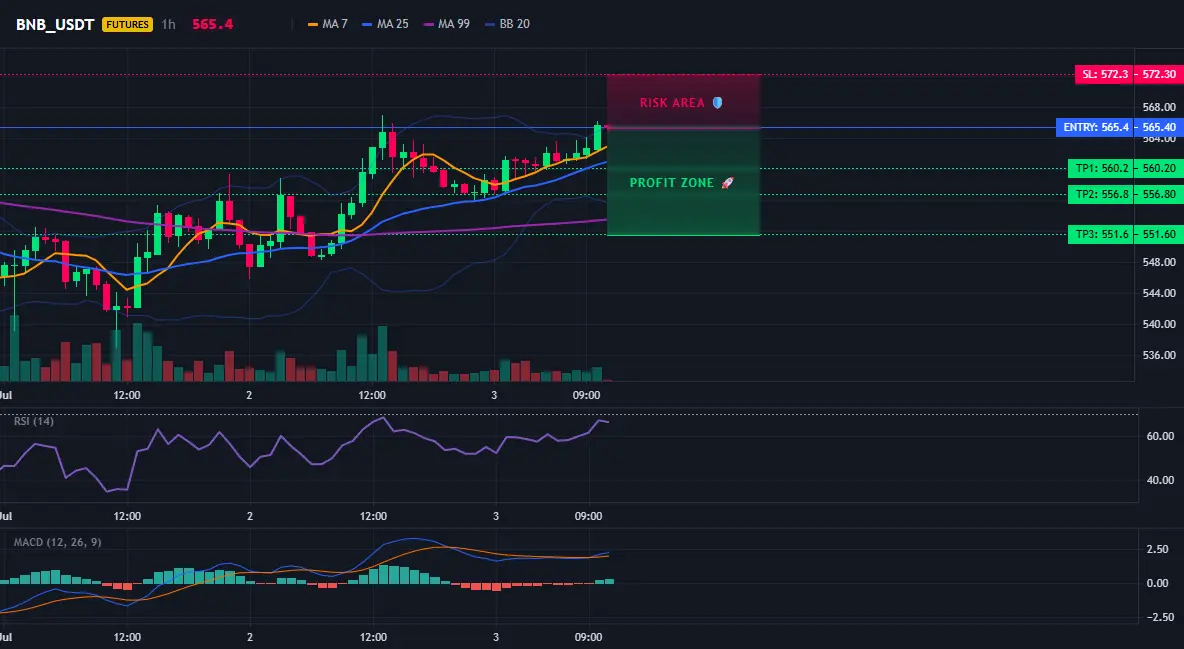Select the 1h timeframe label
Image resolution: width=1184 pixels, height=649 pixels.
pyautogui.click(x=168, y=24)
